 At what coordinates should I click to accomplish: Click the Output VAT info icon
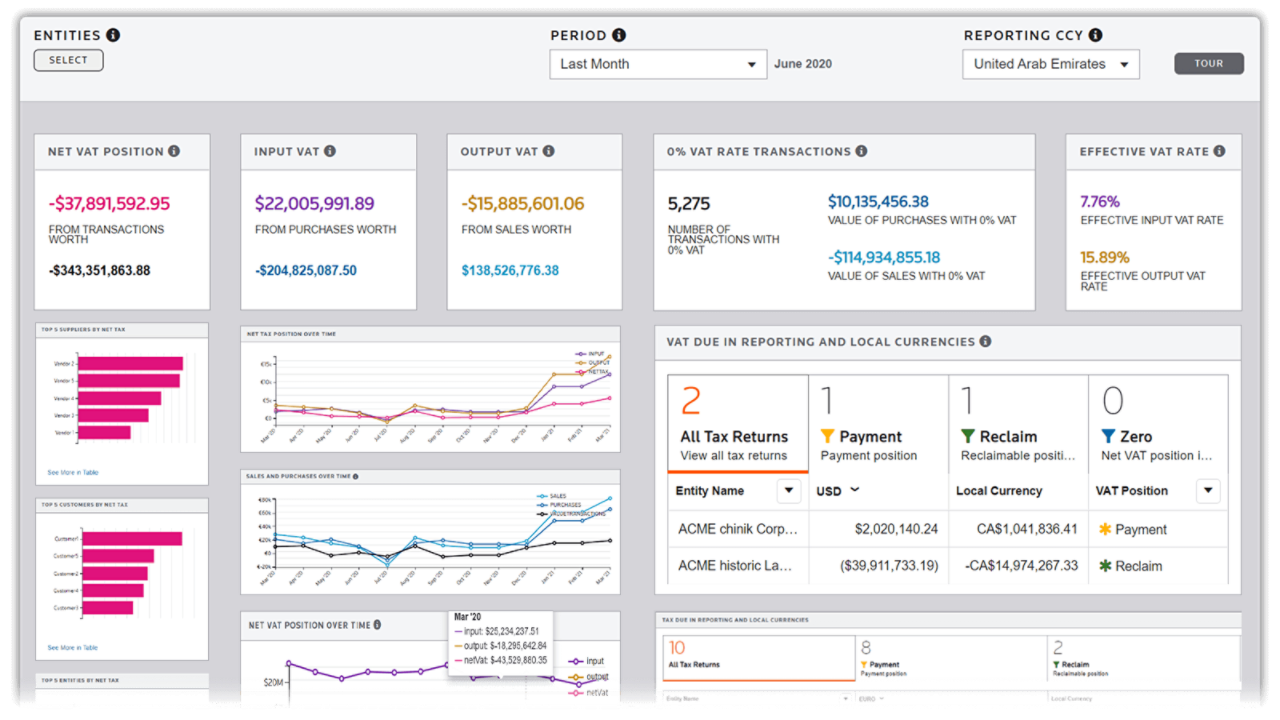click(548, 151)
